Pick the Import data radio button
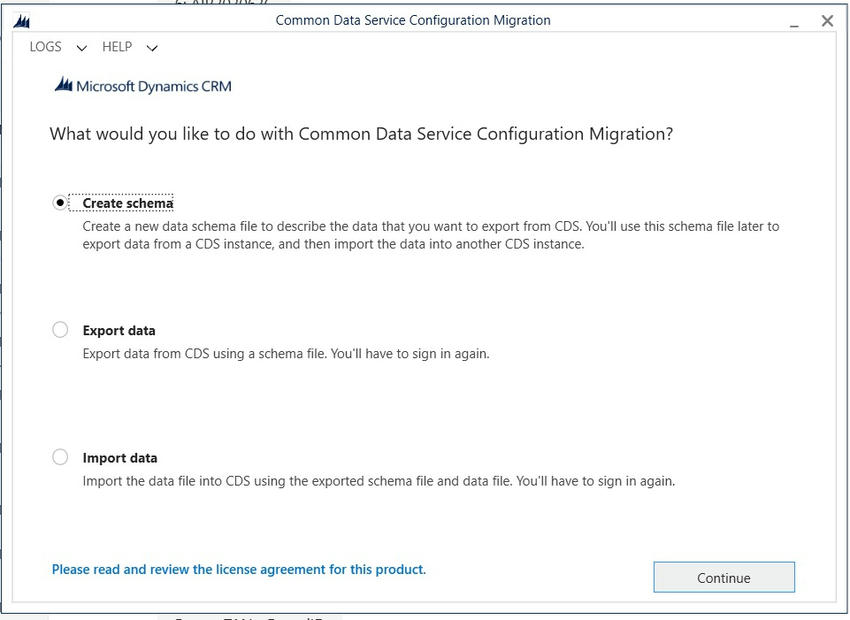The image size is (850, 620). click(x=60, y=457)
